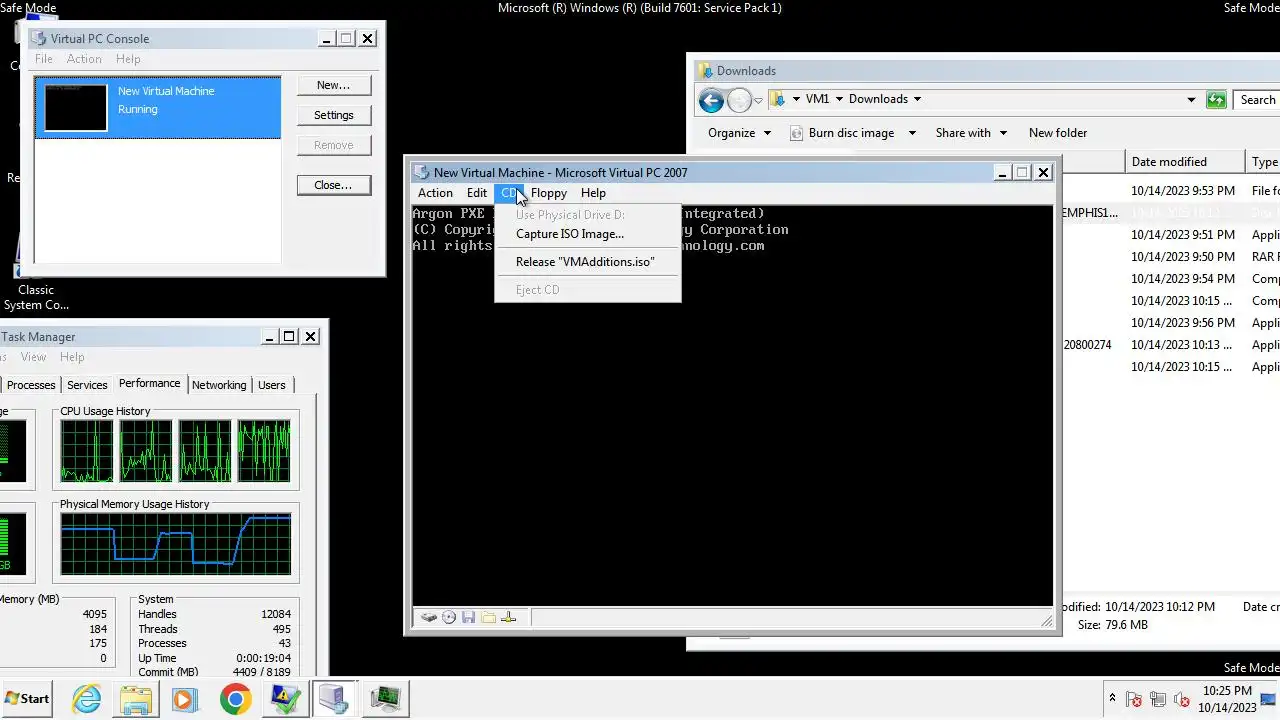The height and width of the screenshot is (720, 1280).
Task: Click the folder icon in Downloads address bar
Action: coord(776,99)
